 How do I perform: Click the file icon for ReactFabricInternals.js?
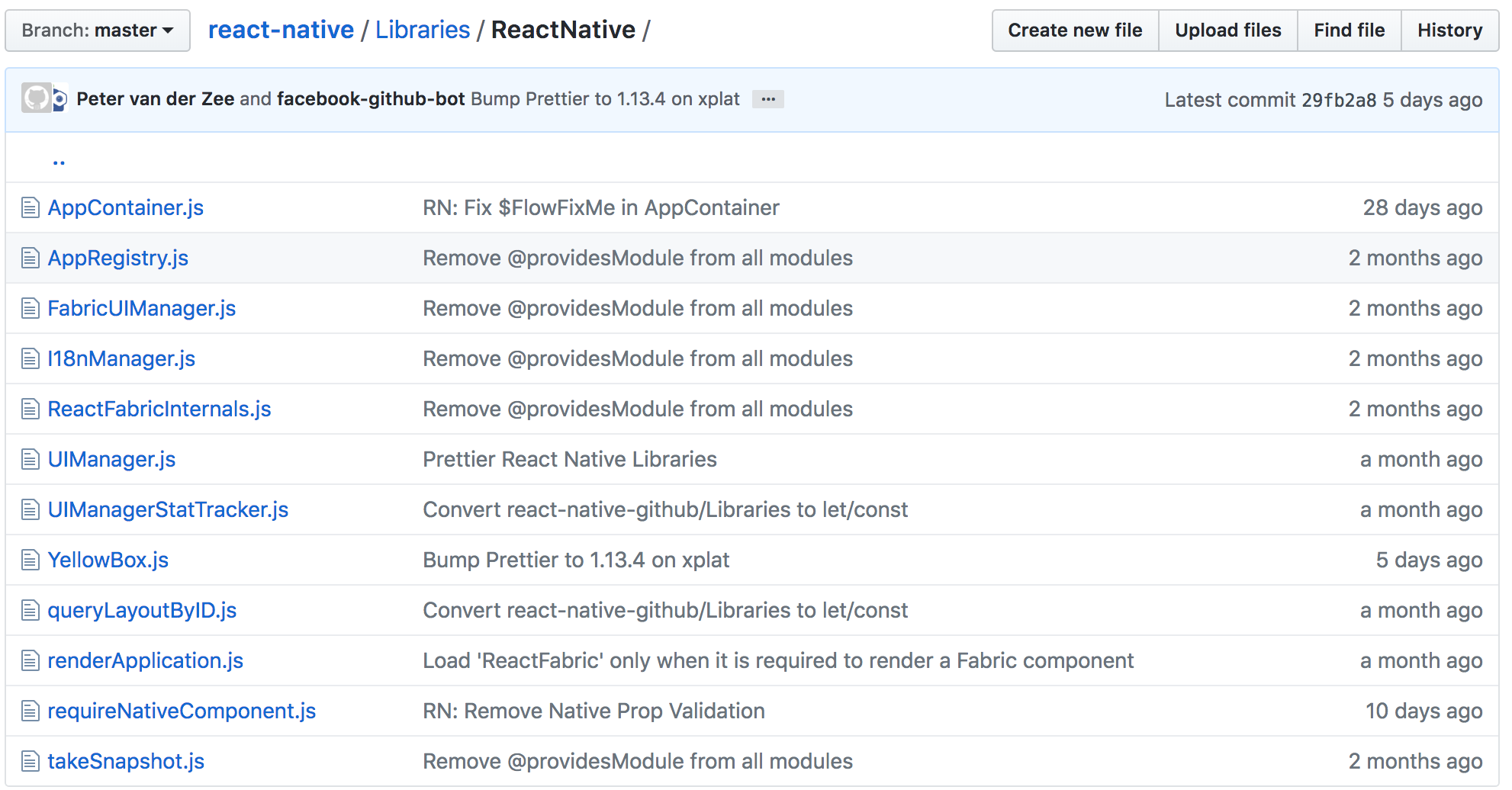pyautogui.click(x=31, y=409)
